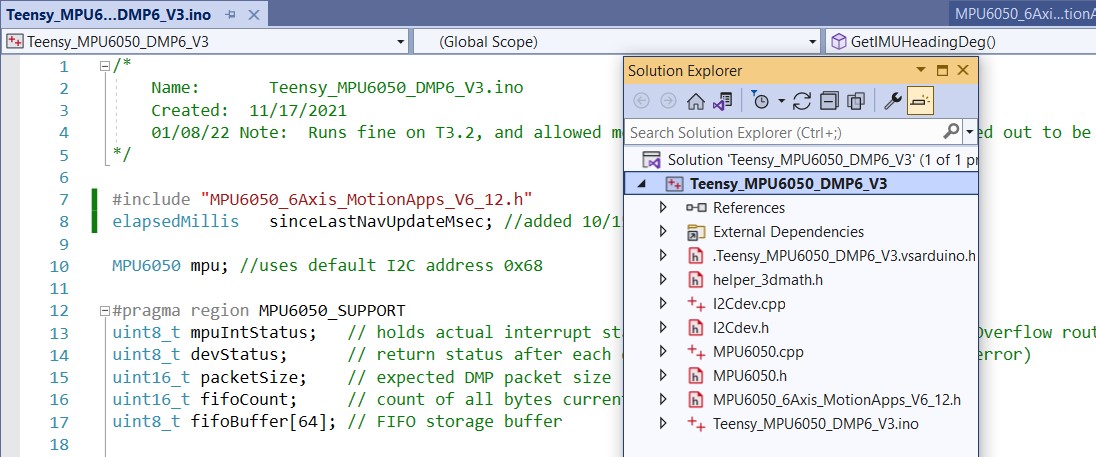This screenshot has width=1096, height=457.
Task: Click the Pending Changes Filter clock icon
Action: 760,101
